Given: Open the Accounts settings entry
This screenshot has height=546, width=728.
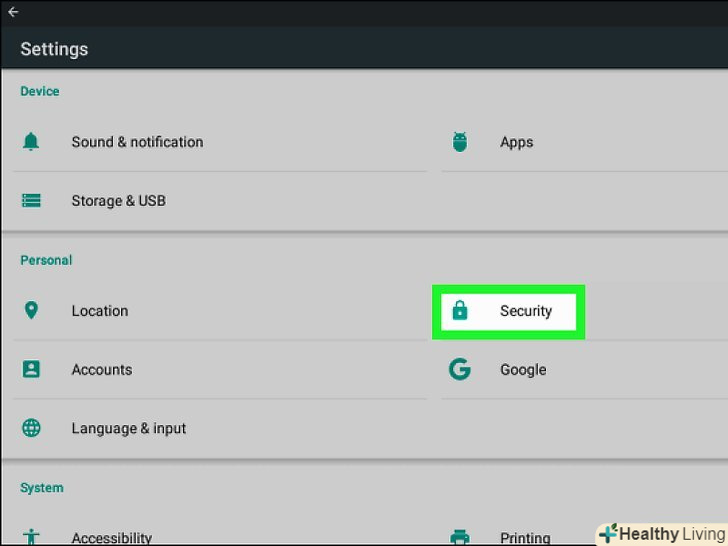Looking at the screenshot, I should click(x=102, y=370).
